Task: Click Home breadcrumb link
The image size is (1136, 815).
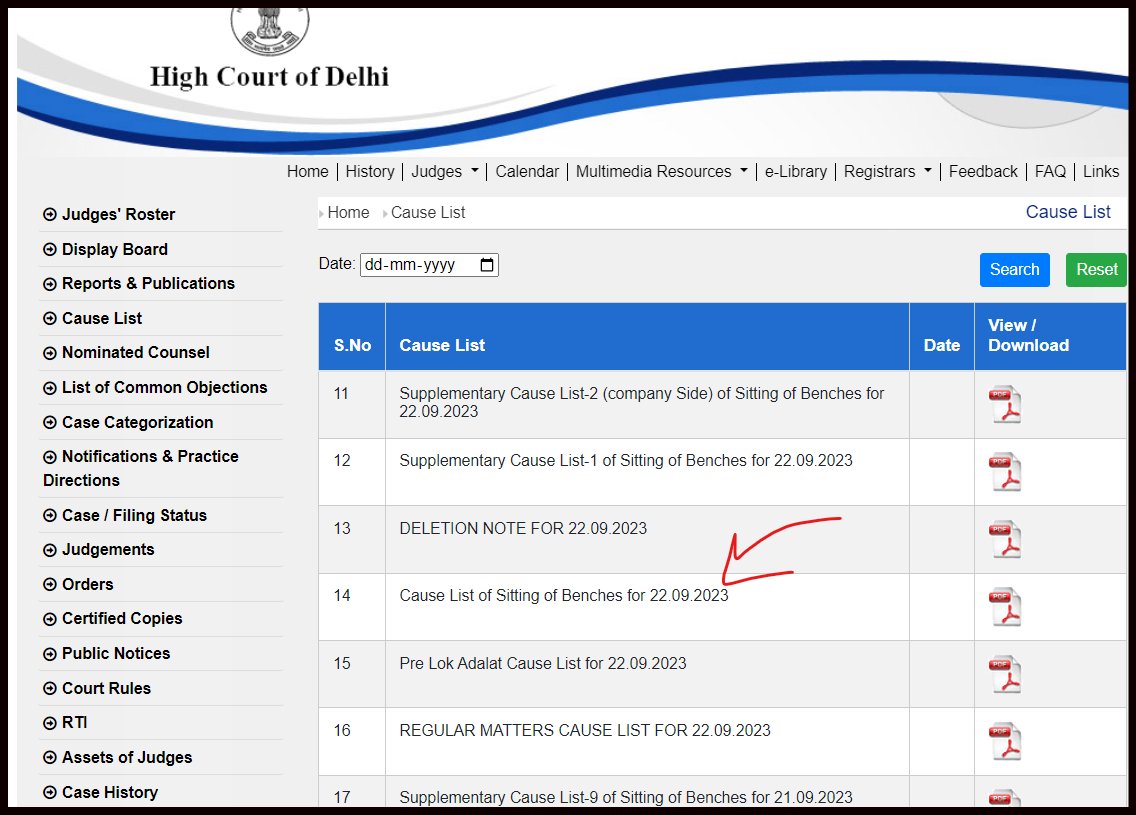Action: point(348,213)
